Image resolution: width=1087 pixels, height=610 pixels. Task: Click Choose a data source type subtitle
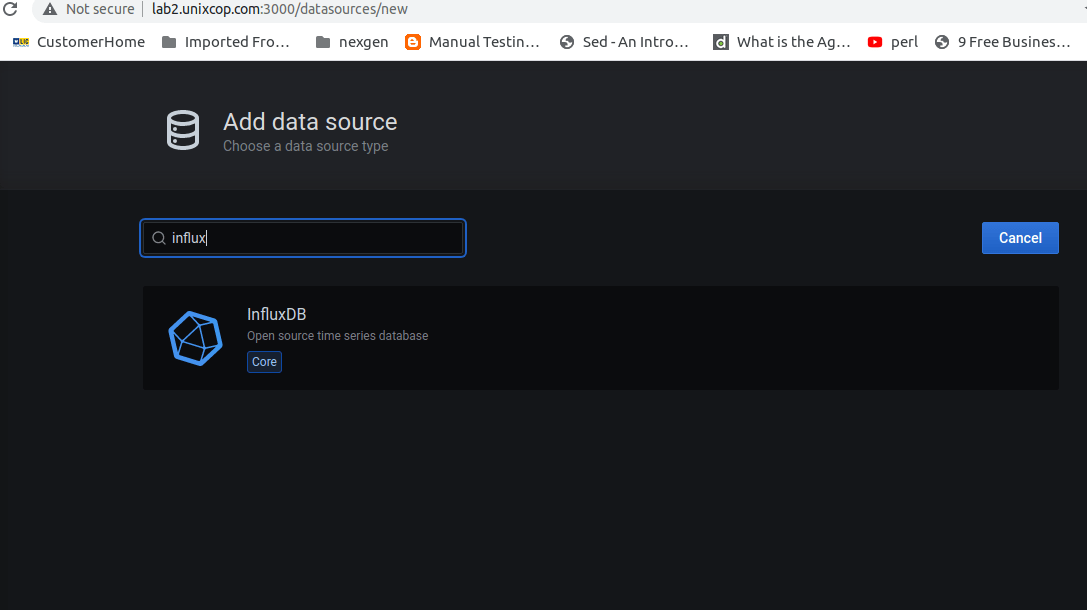[305, 146]
